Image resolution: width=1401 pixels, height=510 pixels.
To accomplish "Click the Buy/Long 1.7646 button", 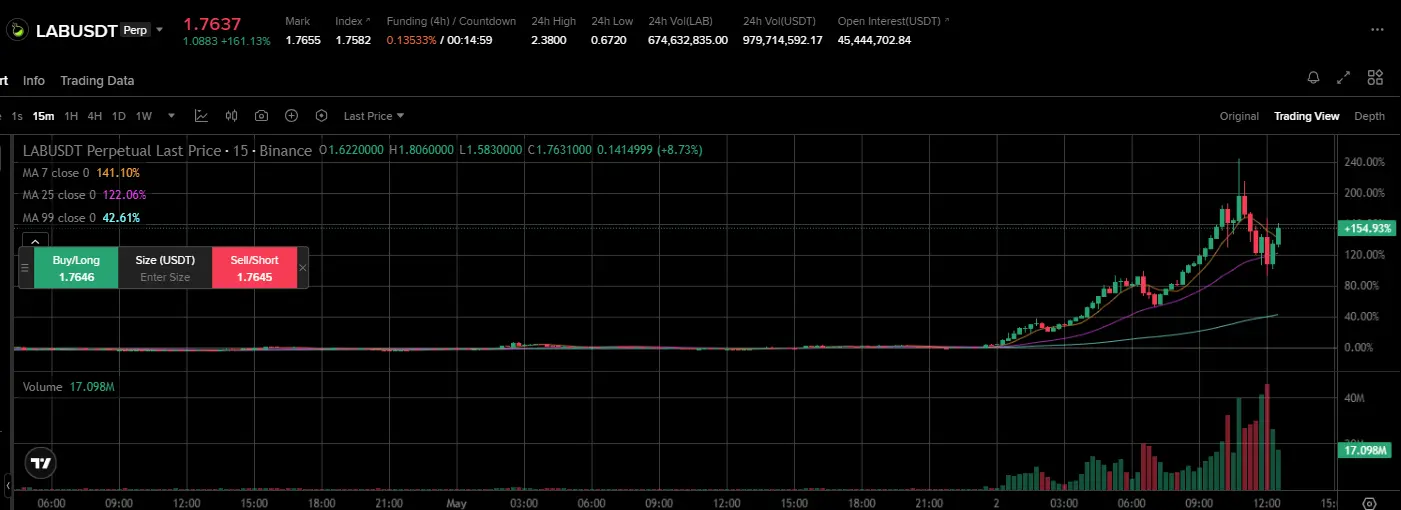I will pos(76,268).
